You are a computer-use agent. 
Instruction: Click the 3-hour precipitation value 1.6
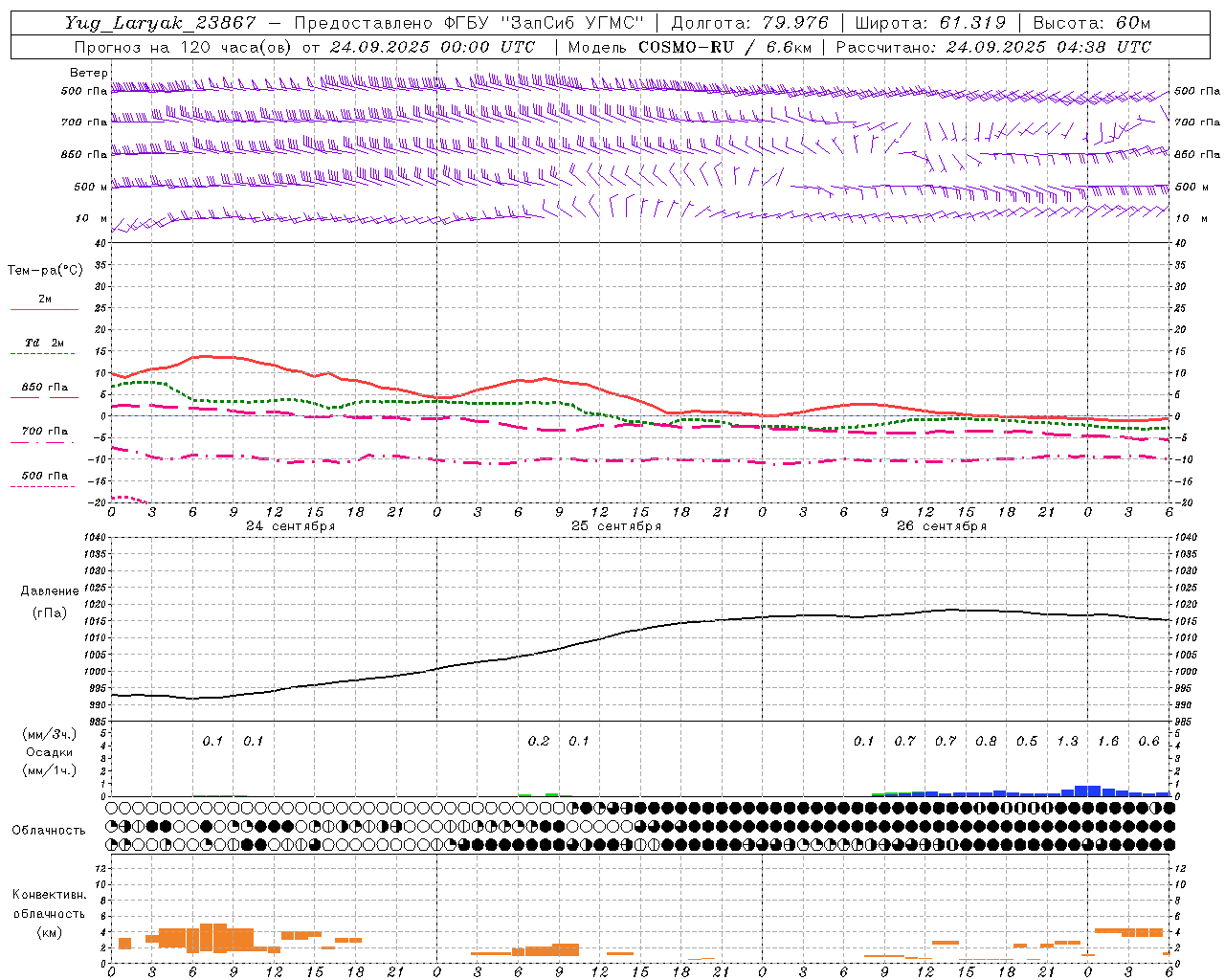coord(1108,741)
